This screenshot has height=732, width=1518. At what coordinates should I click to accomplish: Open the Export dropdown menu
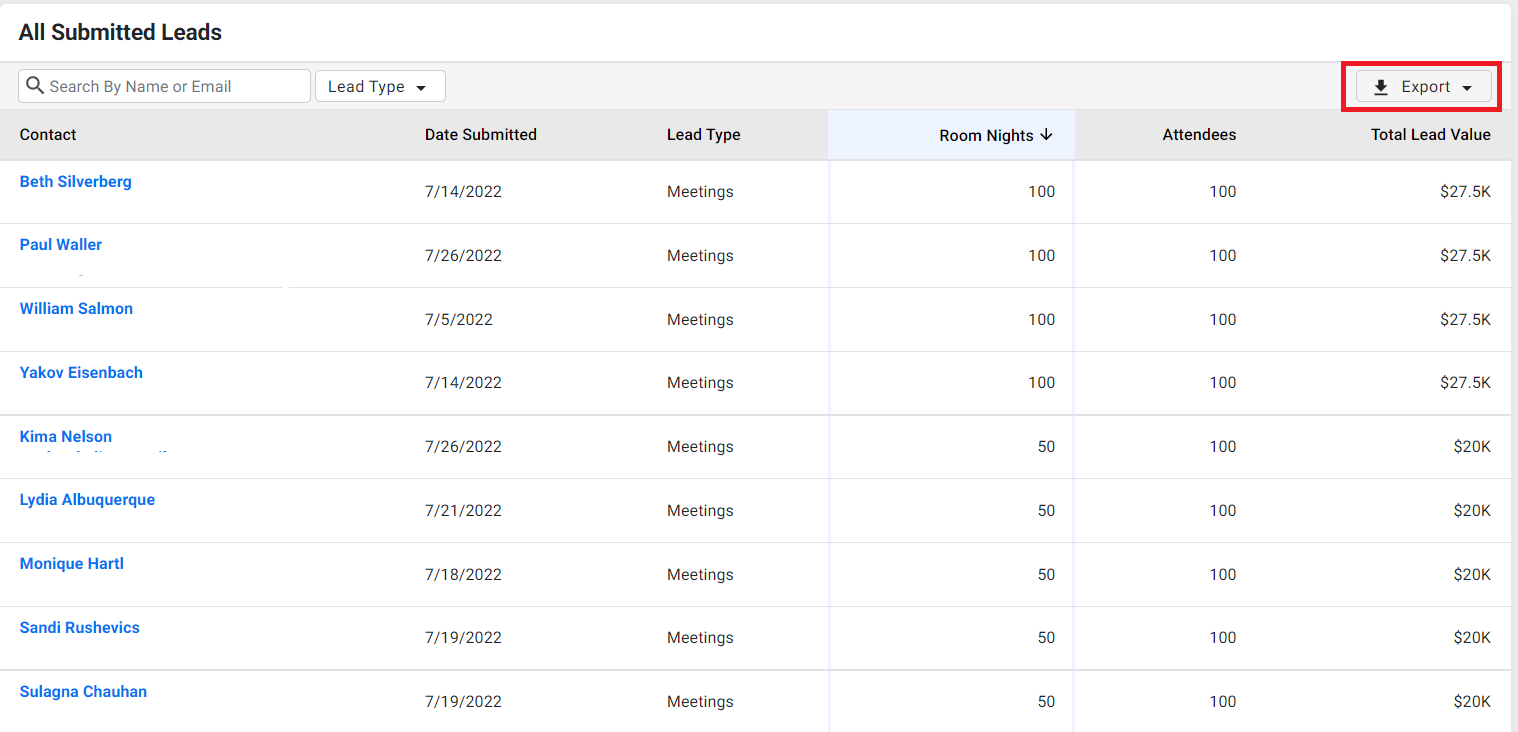tap(1424, 87)
